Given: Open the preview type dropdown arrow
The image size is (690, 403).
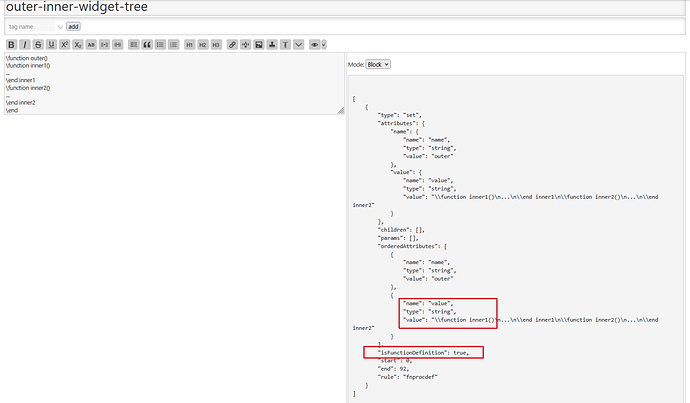Looking at the screenshot, I should (x=323, y=45).
